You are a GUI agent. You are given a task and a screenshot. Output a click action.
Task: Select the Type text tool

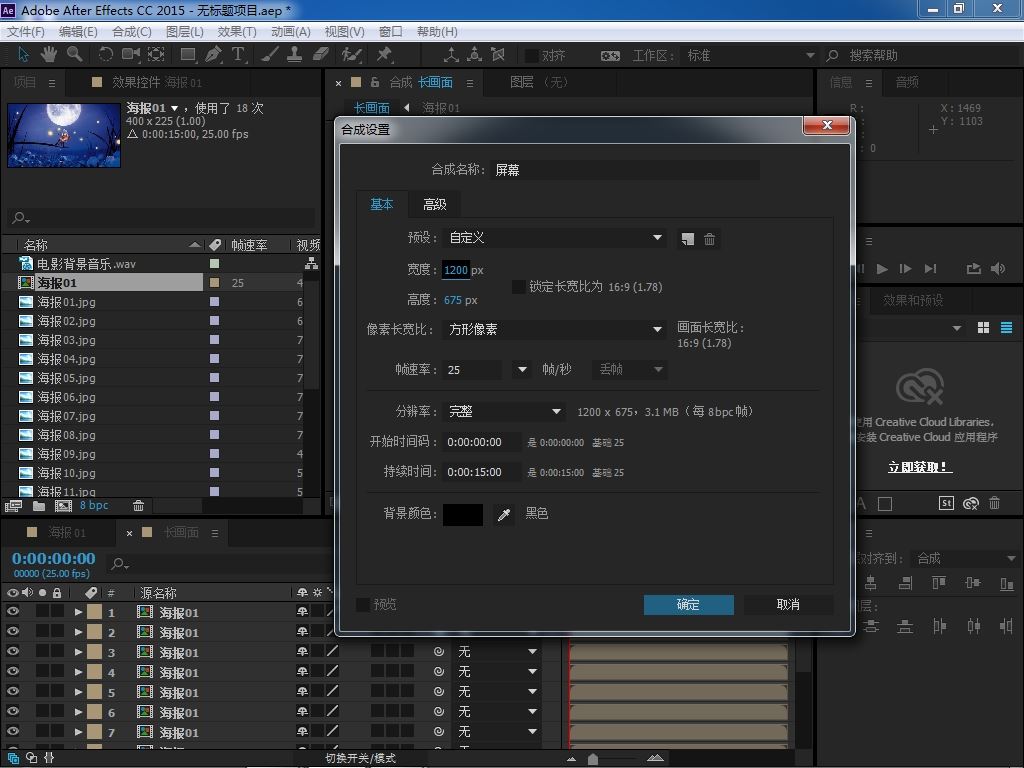(x=238, y=54)
